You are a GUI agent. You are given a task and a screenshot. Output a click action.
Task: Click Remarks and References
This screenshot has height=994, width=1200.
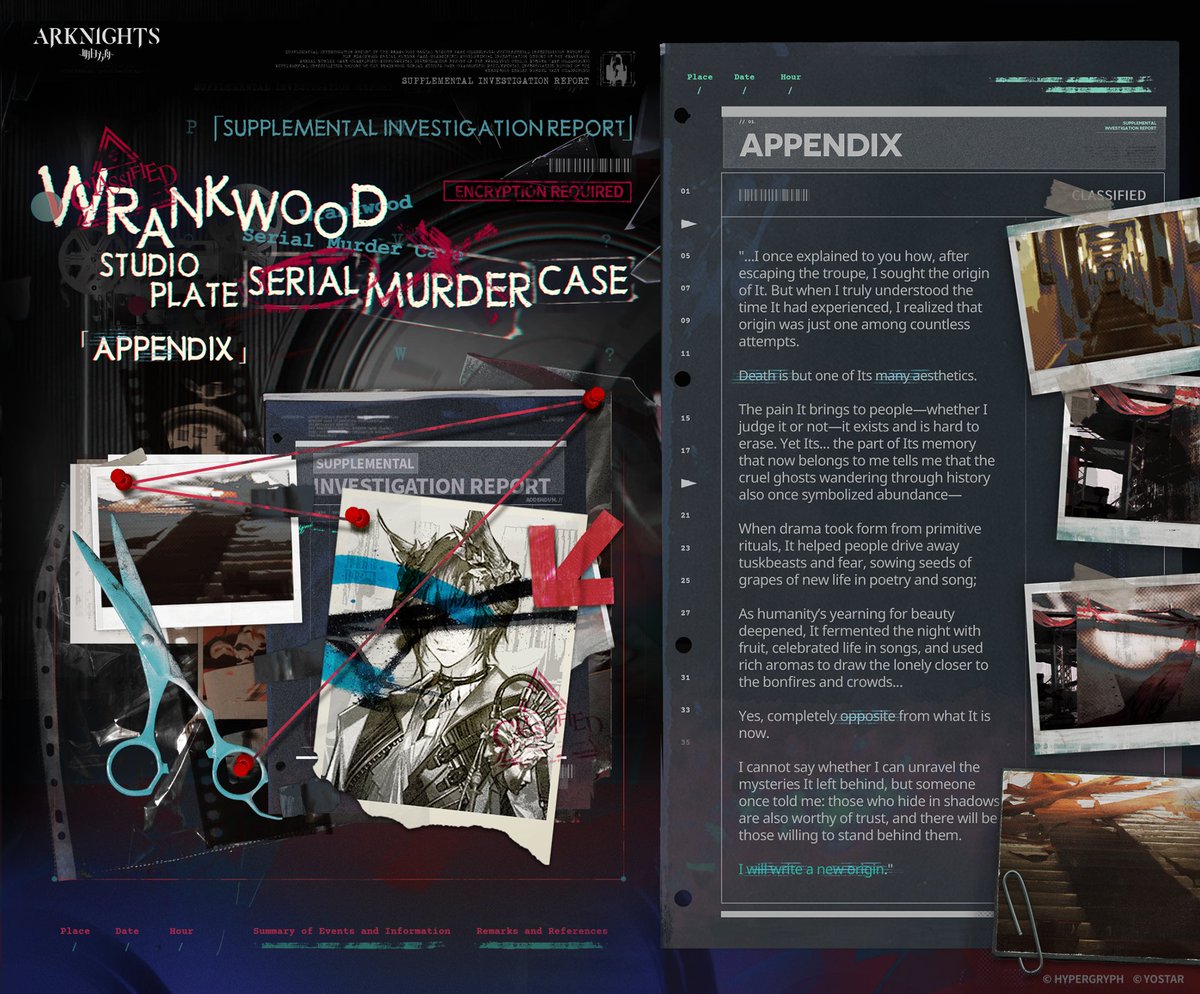pyautogui.click(x=541, y=931)
